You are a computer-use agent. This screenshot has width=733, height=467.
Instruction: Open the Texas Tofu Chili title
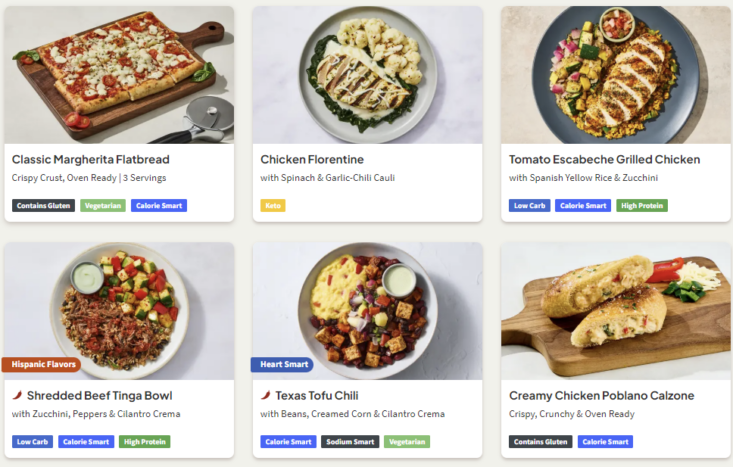[x=317, y=395]
